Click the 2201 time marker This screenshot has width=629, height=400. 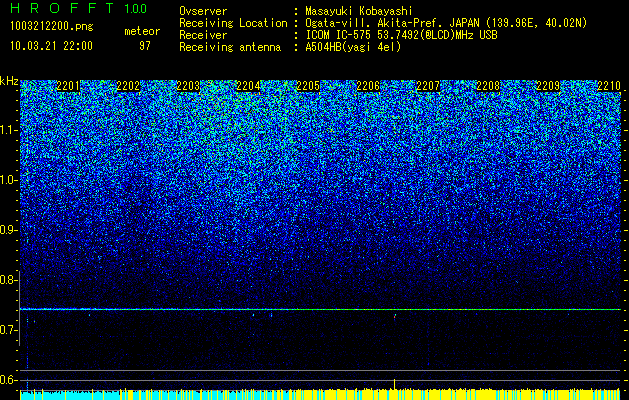pyautogui.click(x=68, y=86)
